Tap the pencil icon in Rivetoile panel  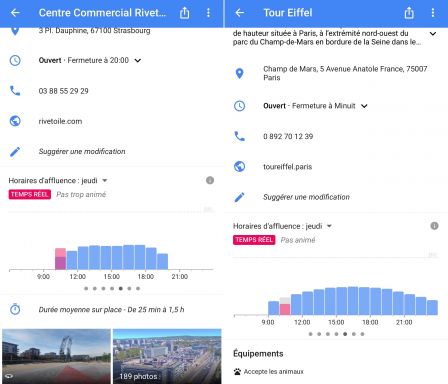pos(15,151)
